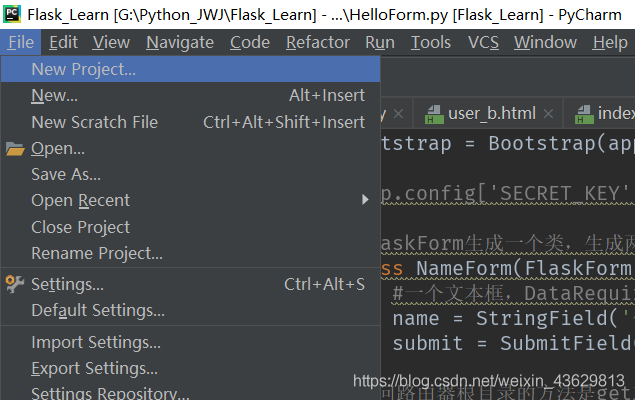The image size is (635, 400).
Task: Select Export Settings... entry
Action: pos(190,368)
